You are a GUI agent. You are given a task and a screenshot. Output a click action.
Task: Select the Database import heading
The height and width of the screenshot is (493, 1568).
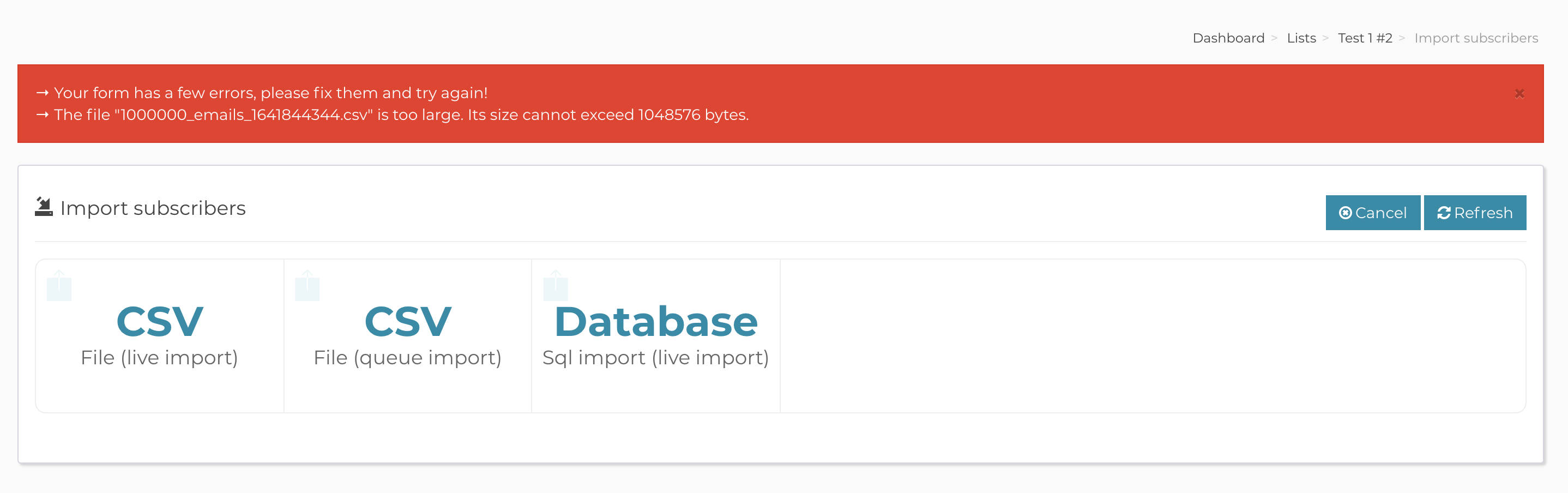(x=655, y=321)
